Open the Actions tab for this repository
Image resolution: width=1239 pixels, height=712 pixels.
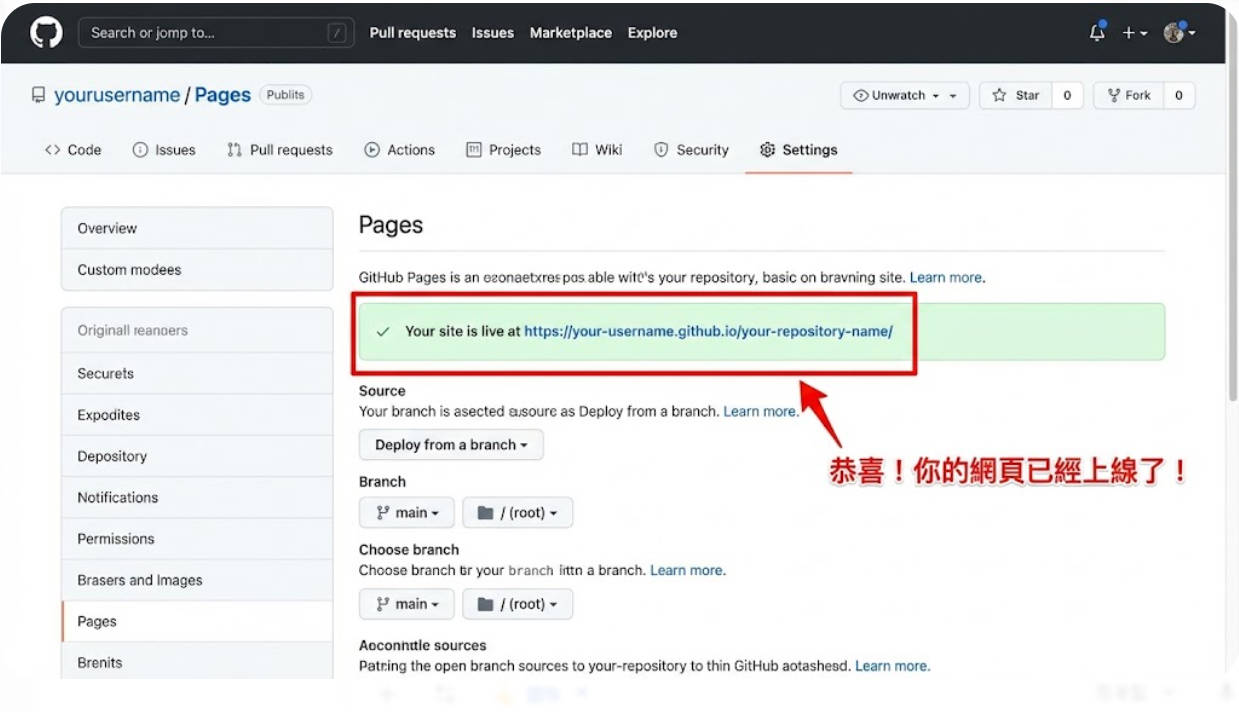coord(399,149)
